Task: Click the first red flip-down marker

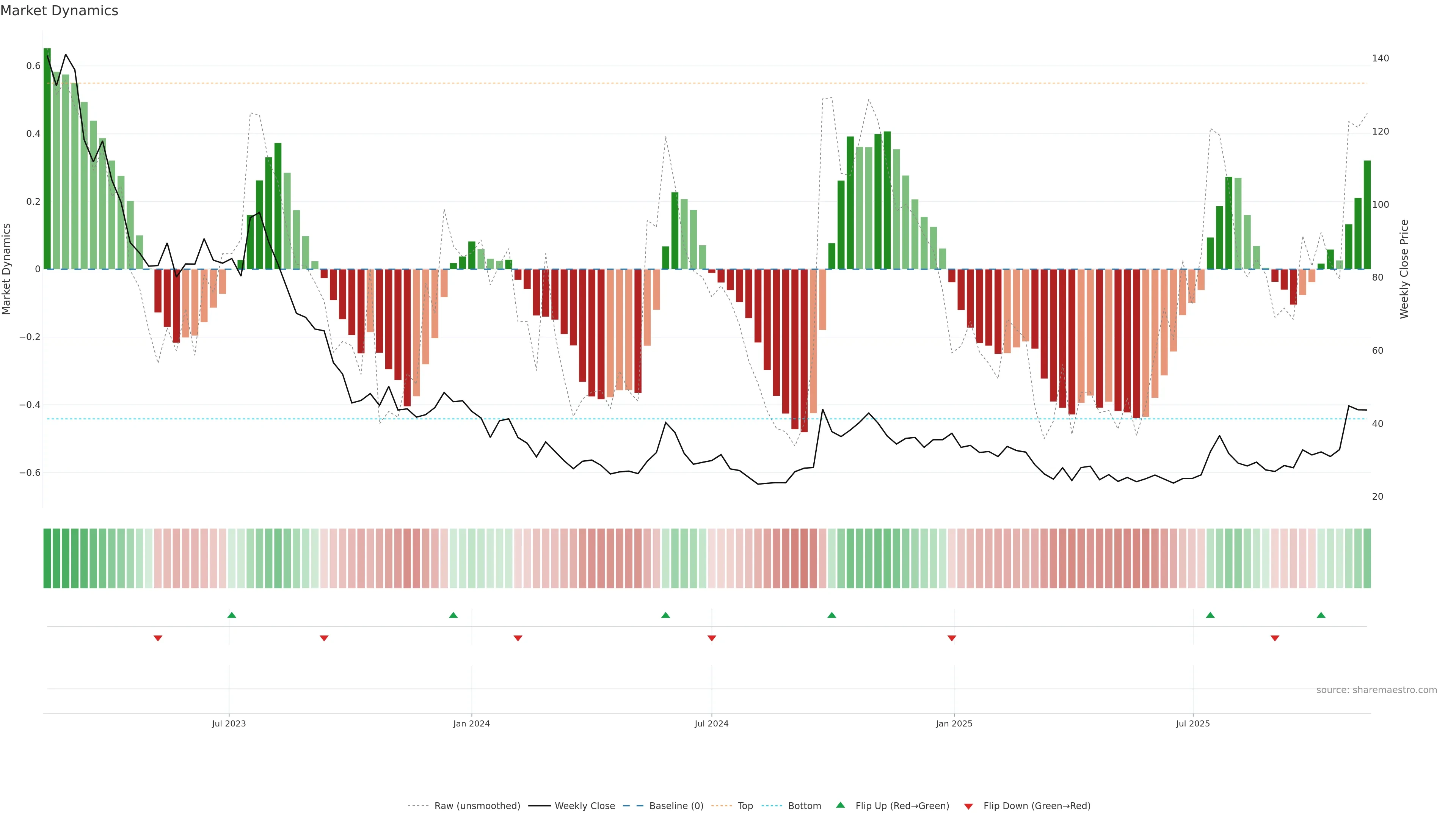Action: click(x=158, y=638)
